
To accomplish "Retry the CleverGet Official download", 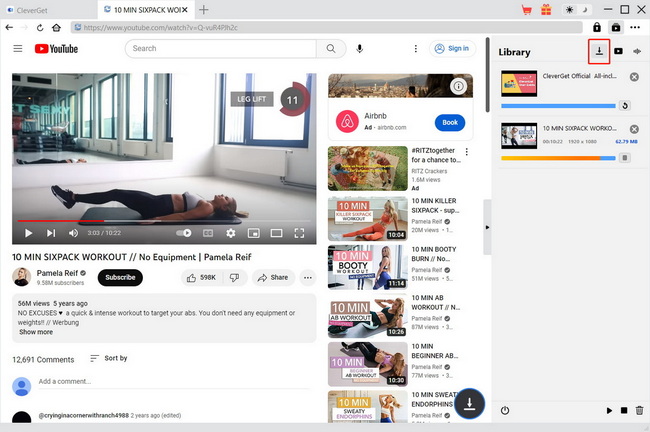I will [625, 104].
